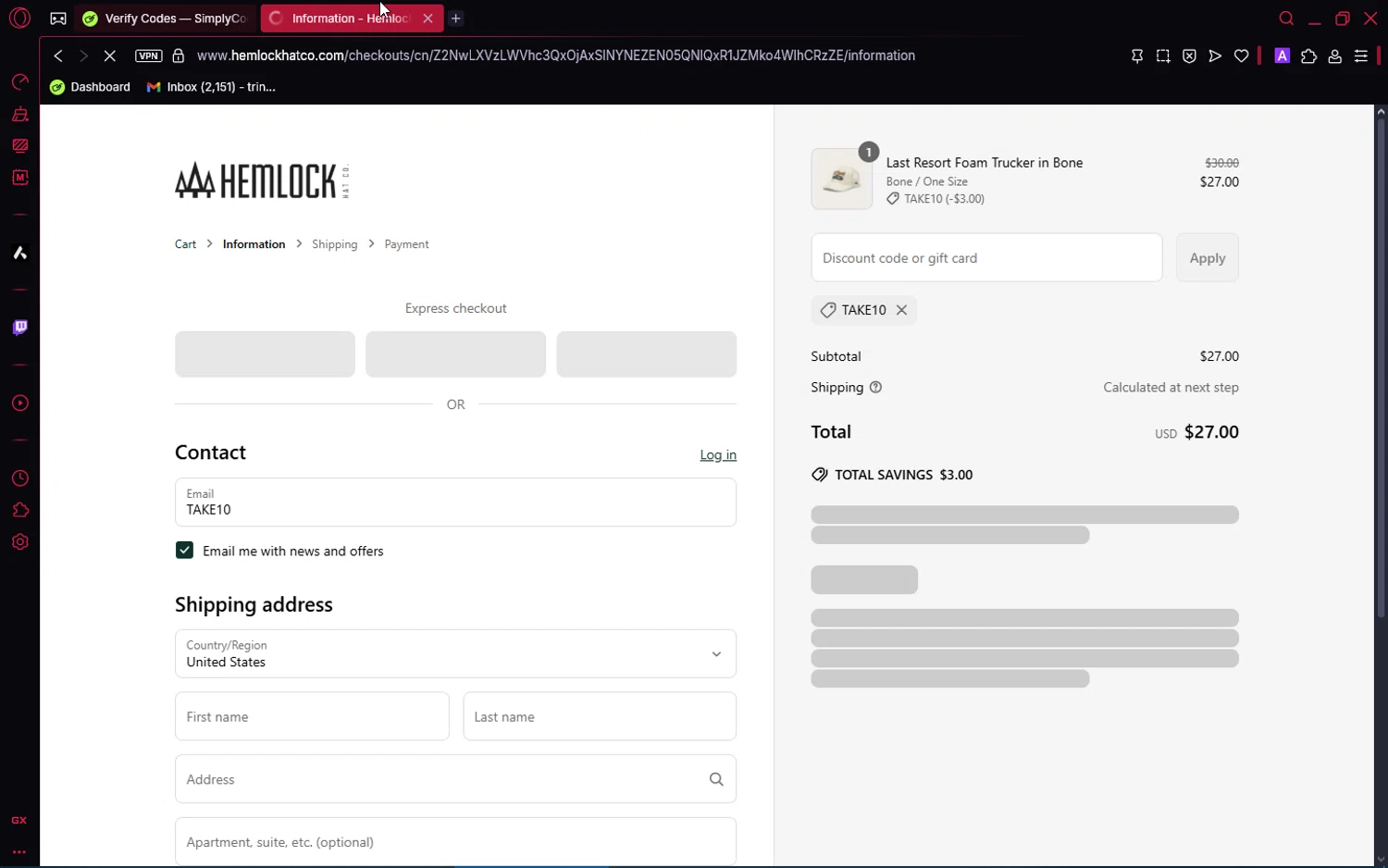1388x868 pixels.
Task: Click the Opera GX logo menu
Action: click(x=19, y=18)
